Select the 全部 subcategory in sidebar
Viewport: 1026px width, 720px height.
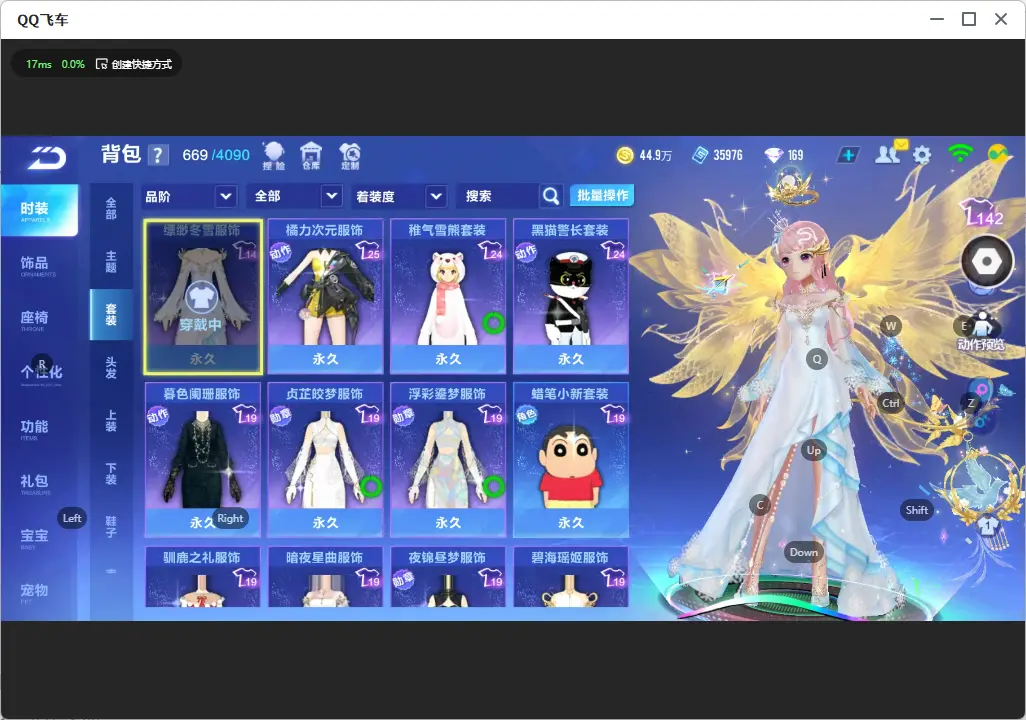111,209
